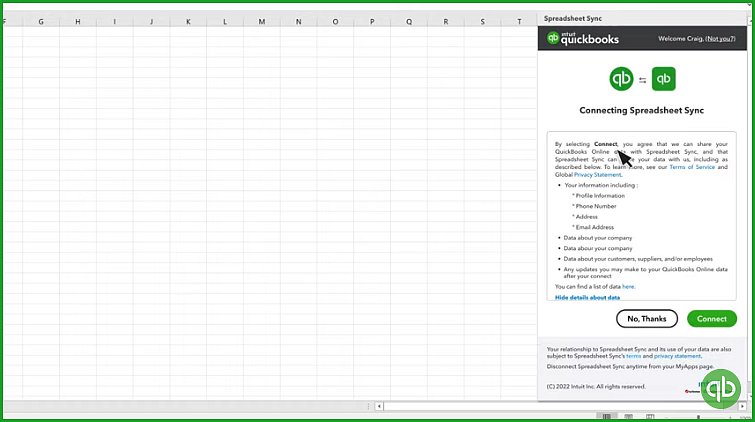This screenshot has height=422, width=755.
Task: Switch to Page Layout view in status bar
Action: pyautogui.click(x=627, y=416)
